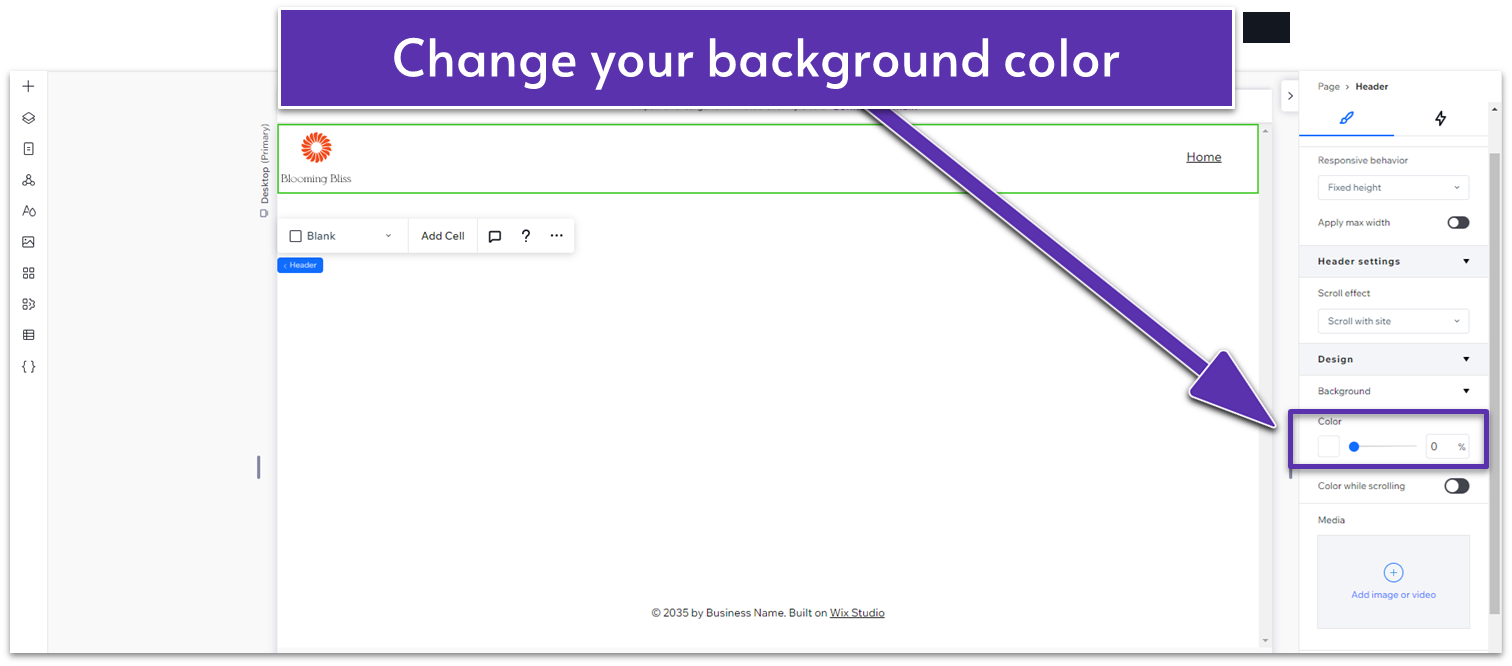The width and height of the screenshot is (1512, 666).
Task: Open the Site Structure nodes icon
Action: click(28, 180)
